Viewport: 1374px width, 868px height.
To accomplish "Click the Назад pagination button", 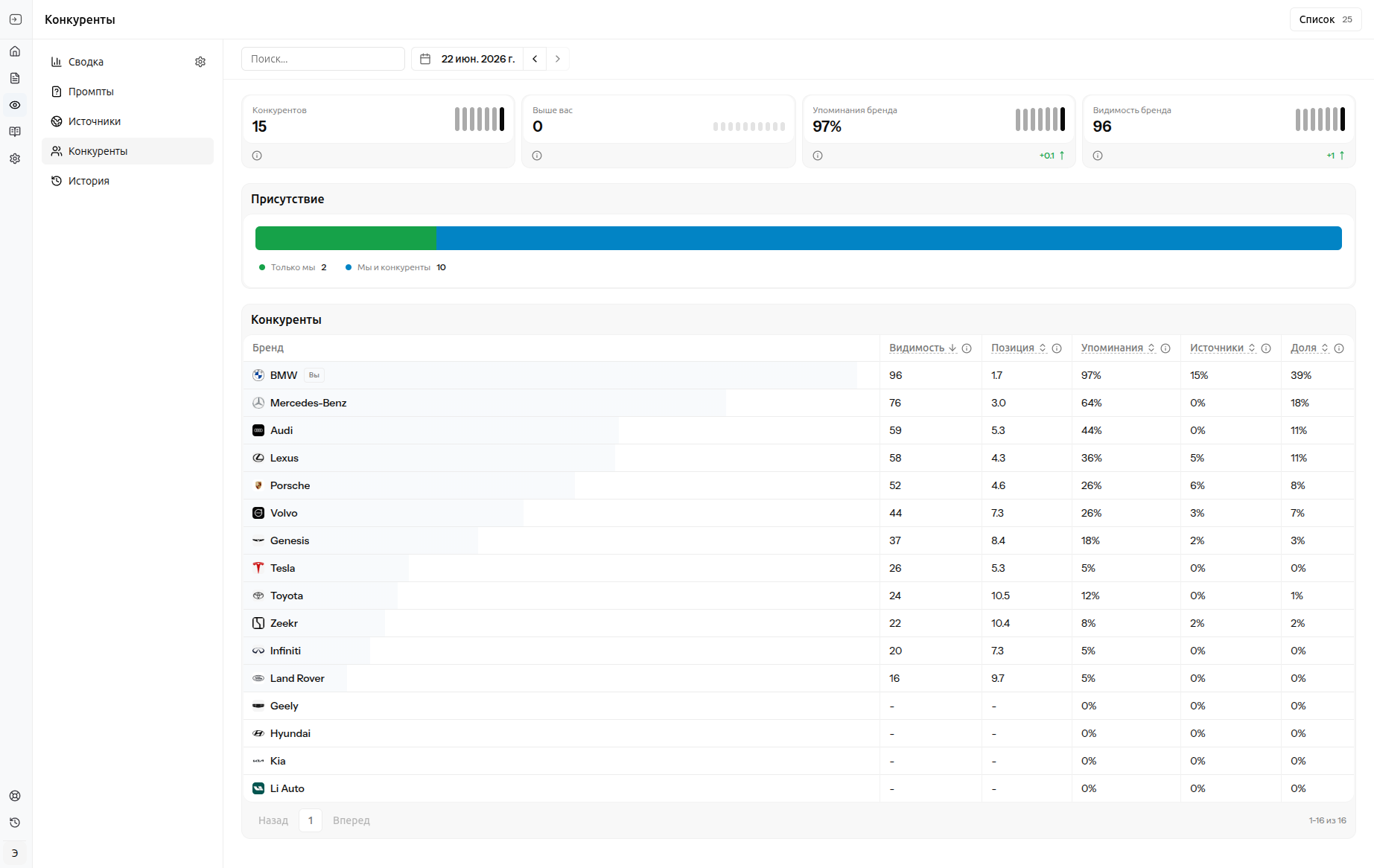I will coord(273,820).
